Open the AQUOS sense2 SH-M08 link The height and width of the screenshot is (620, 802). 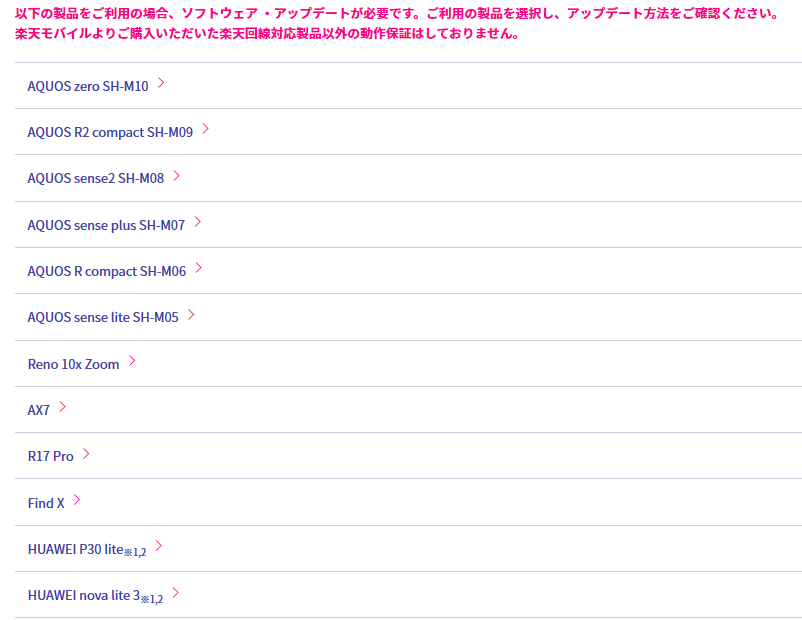click(x=96, y=178)
